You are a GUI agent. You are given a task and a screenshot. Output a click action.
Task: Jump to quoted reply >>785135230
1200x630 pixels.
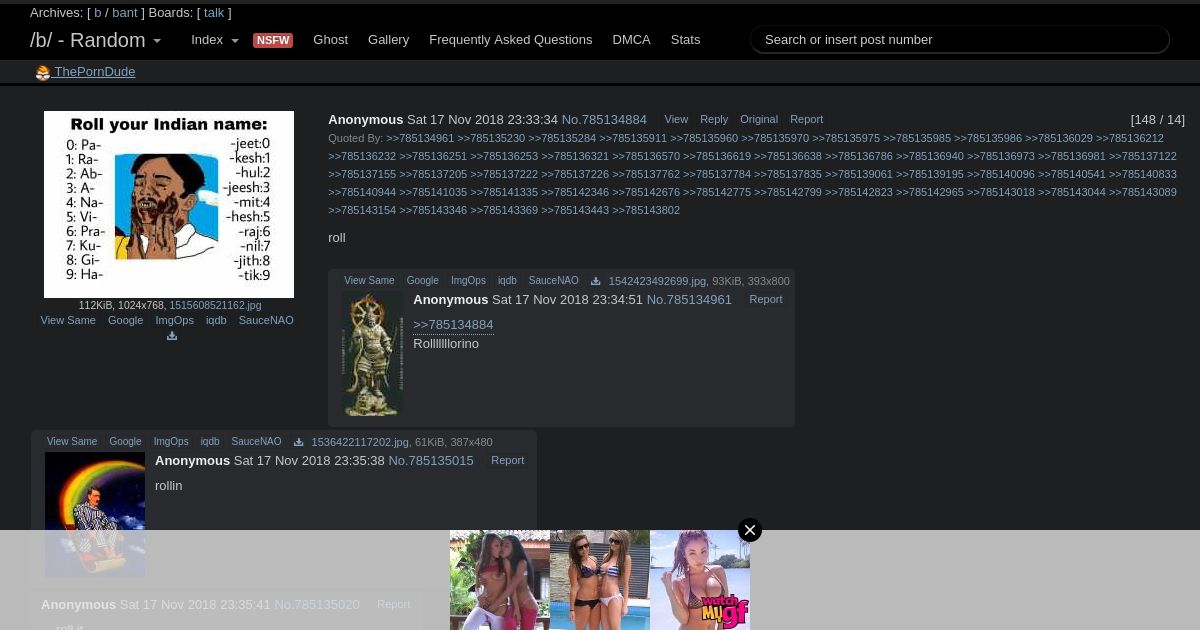tap(491, 139)
